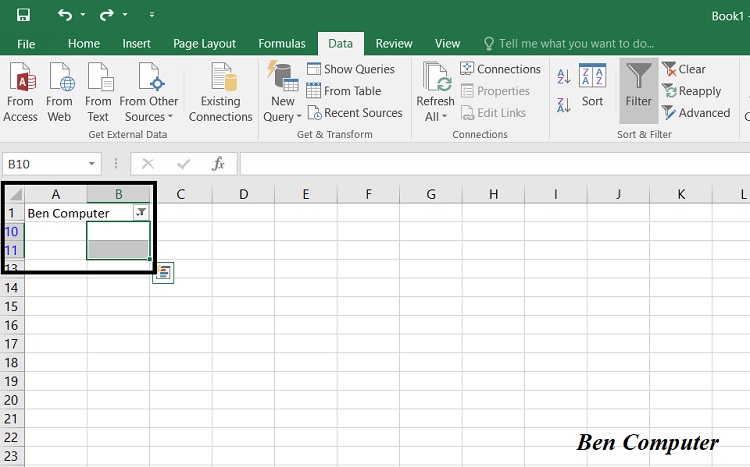Open Existing Connections
Image resolution: width=750 pixels, height=467 pixels.
click(221, 92)
